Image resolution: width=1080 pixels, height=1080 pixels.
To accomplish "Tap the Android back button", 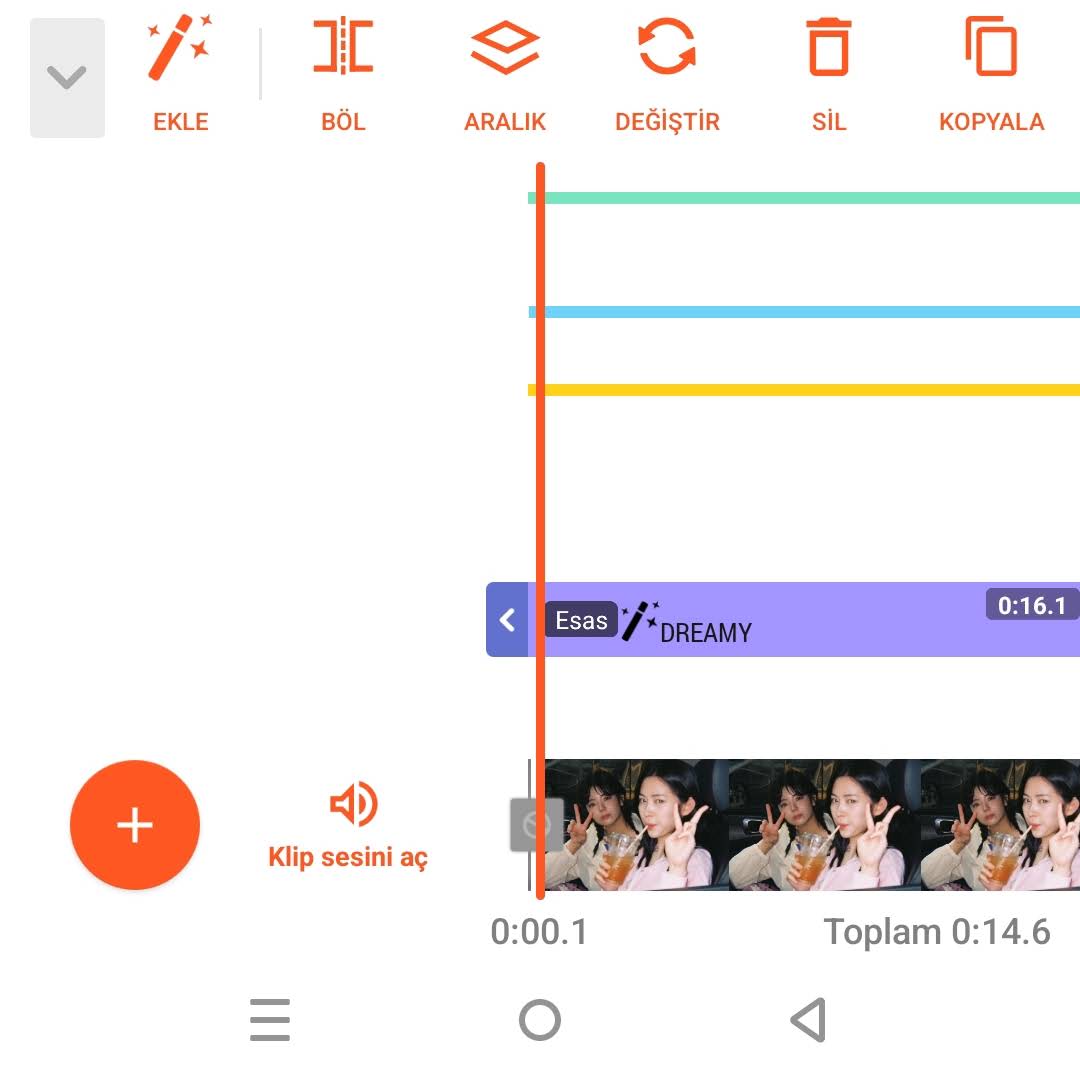I will 809,1019.
